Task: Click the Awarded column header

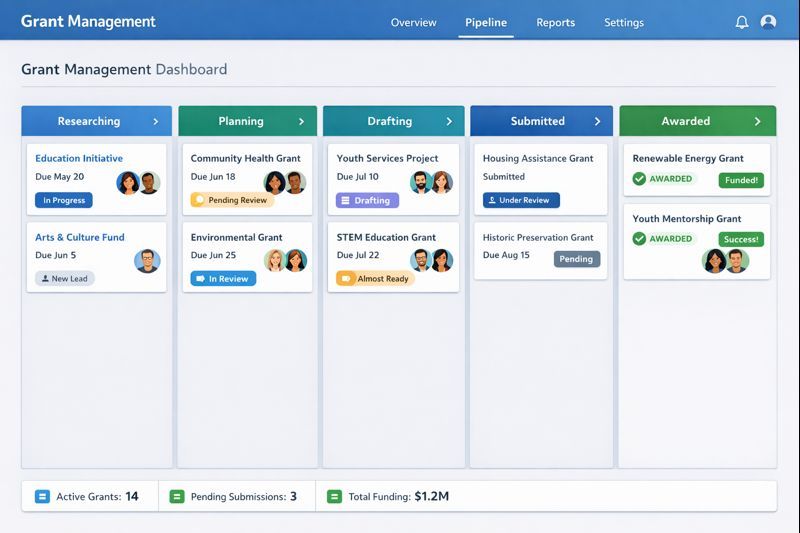Action: [x=697, y=121]
